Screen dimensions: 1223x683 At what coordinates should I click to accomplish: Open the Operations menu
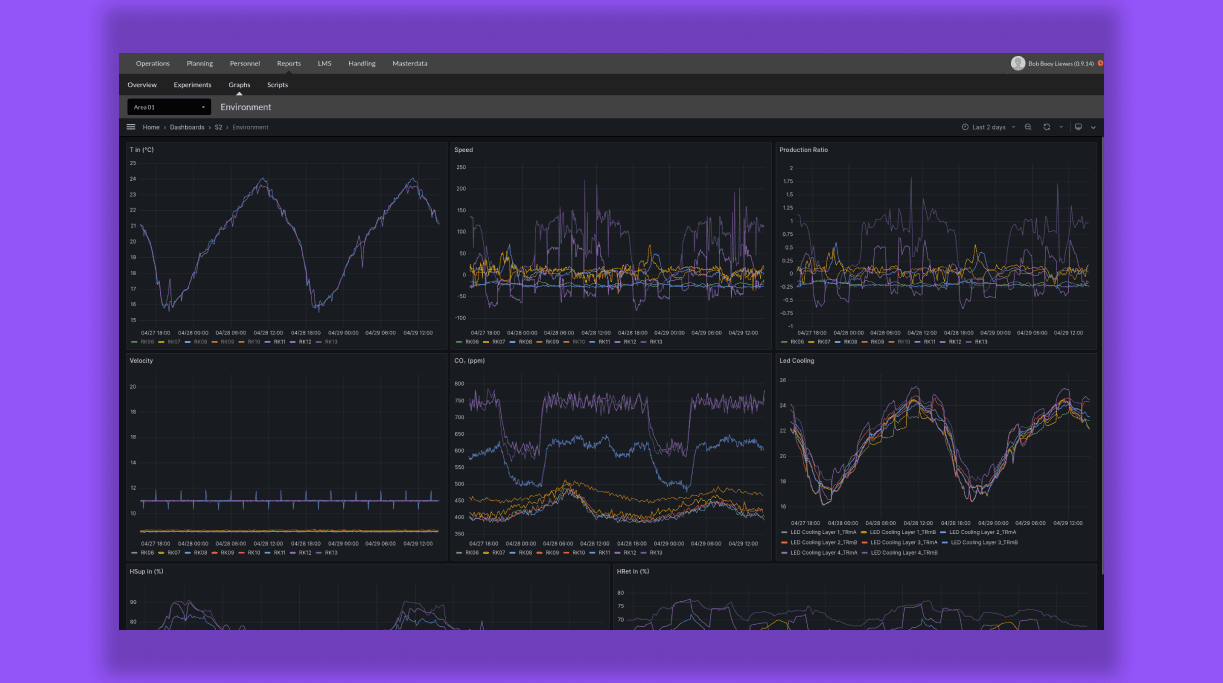pyautogui.click(x=153, y=63)
